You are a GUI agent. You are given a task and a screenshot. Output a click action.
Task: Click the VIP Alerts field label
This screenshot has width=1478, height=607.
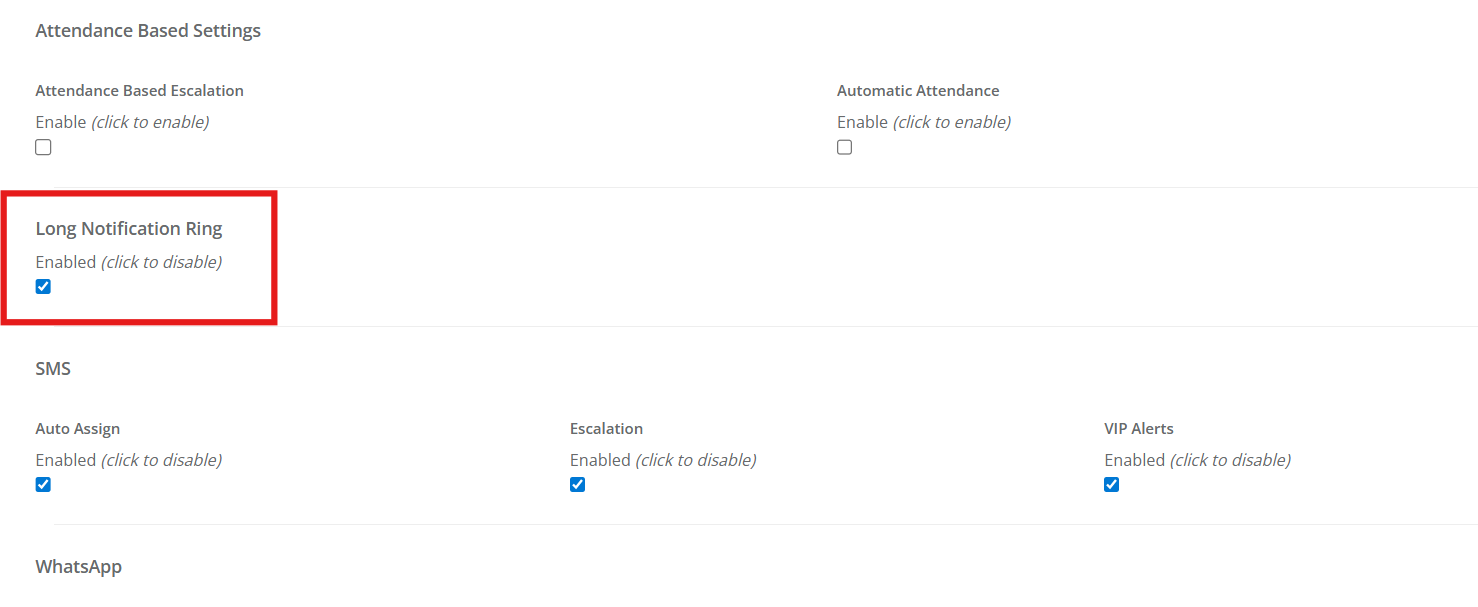(x=1139, y=429)
